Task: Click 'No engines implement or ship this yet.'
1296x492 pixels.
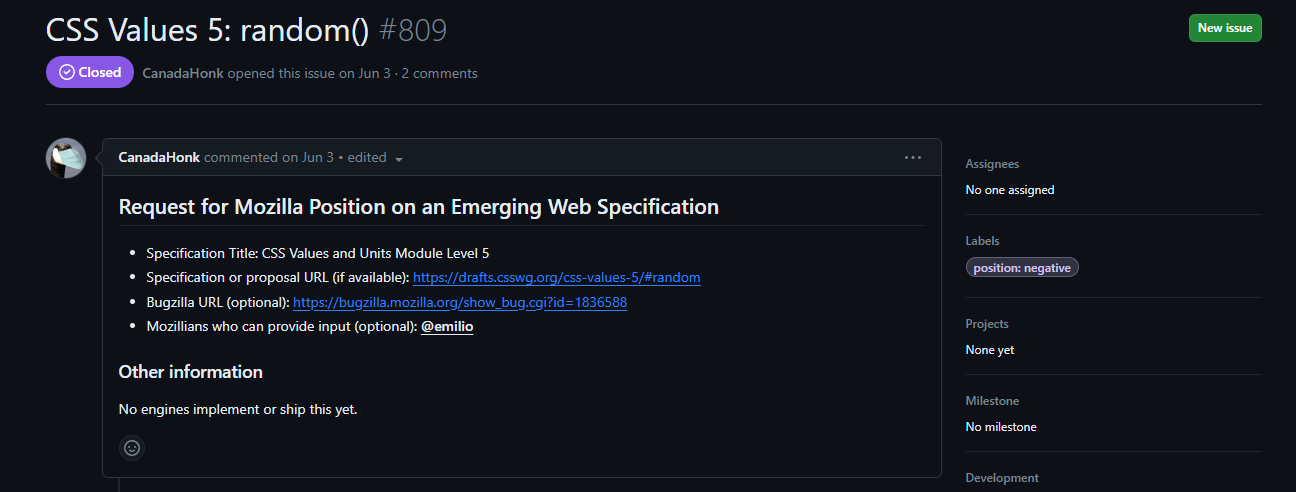Action: coord(238,409)
